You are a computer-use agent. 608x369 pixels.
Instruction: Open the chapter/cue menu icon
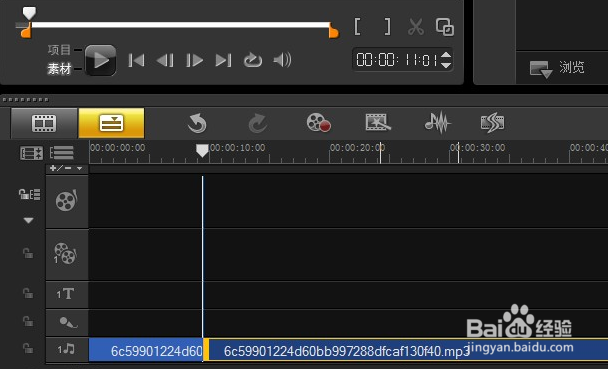[x=62, y=153]
